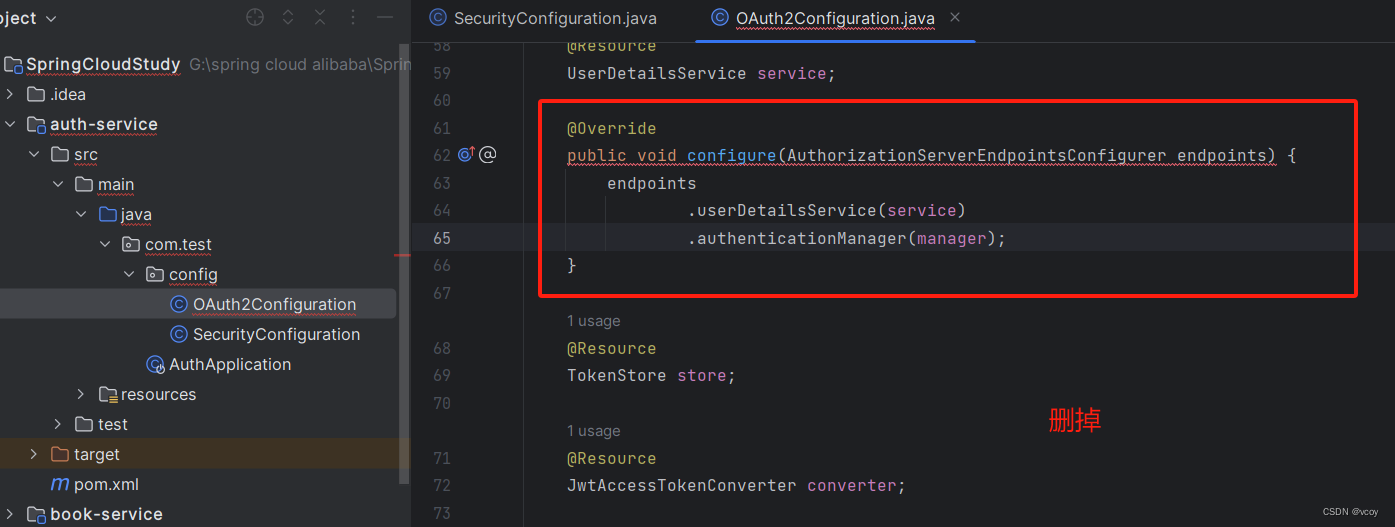
Task: Open the Project panel options menu (three dots)
Action: [353, 18]
